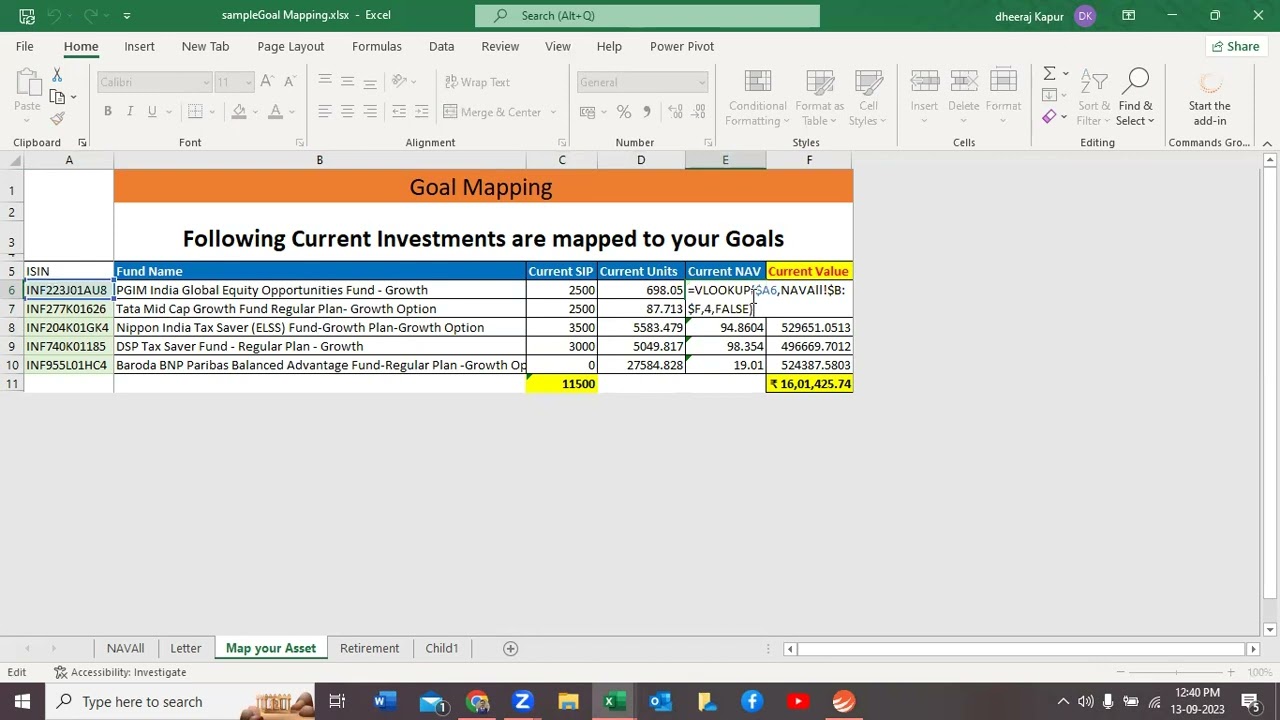The width and height of the screenshot is (1280, 720).
Task: Open the File menu
Action: (x=24, y=46)
